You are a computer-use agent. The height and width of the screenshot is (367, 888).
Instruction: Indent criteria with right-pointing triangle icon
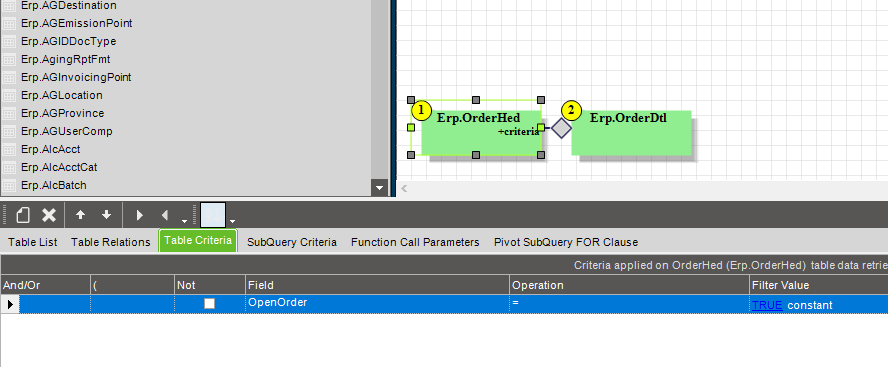(139, 215)
